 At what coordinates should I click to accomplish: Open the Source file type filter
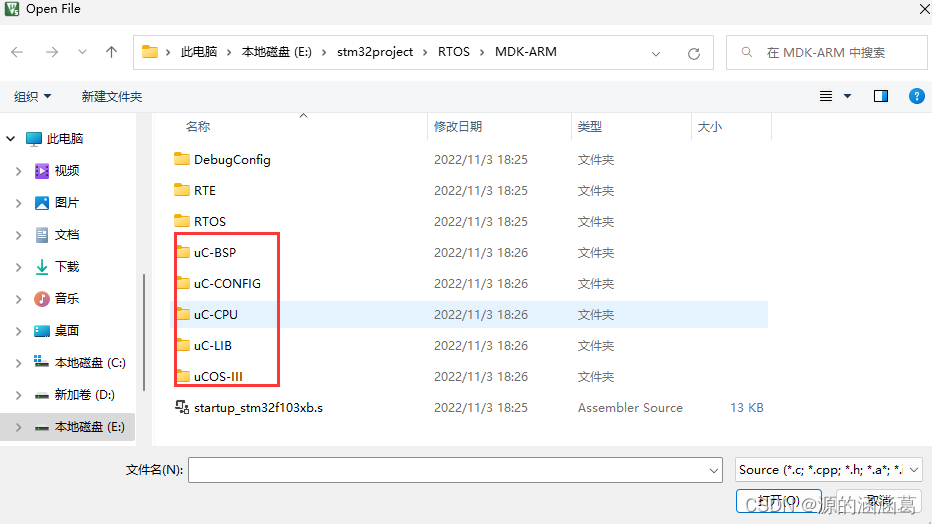[829, 470]
